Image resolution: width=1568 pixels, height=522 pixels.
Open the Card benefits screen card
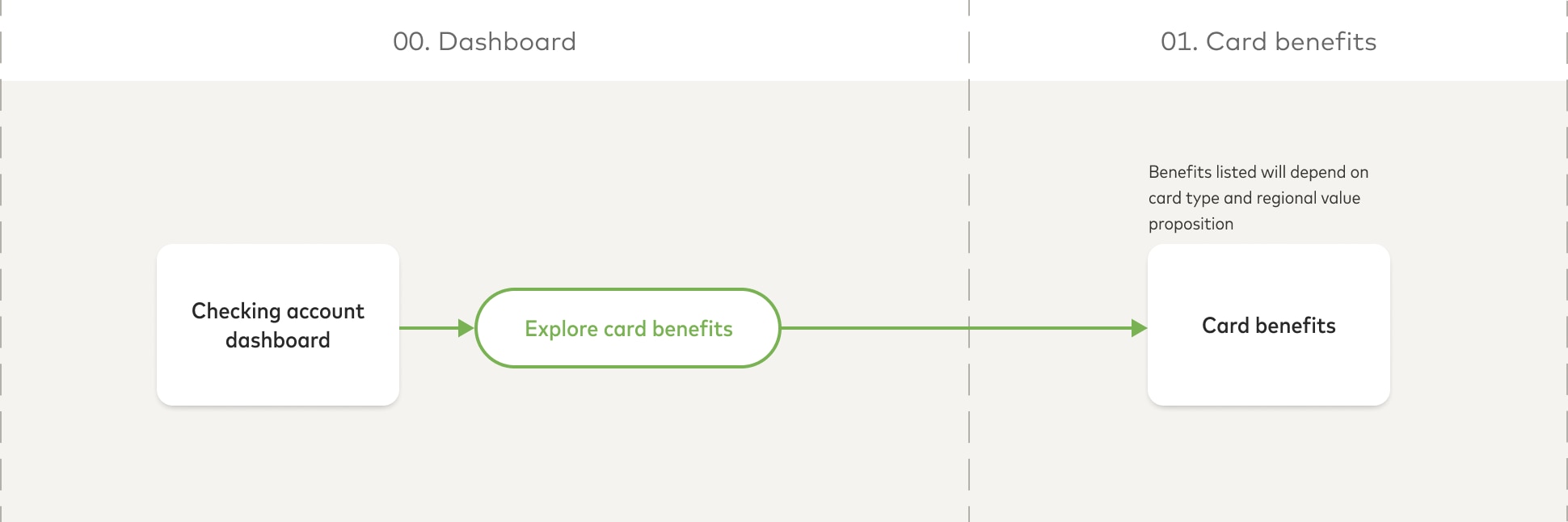click(1269, 325)
